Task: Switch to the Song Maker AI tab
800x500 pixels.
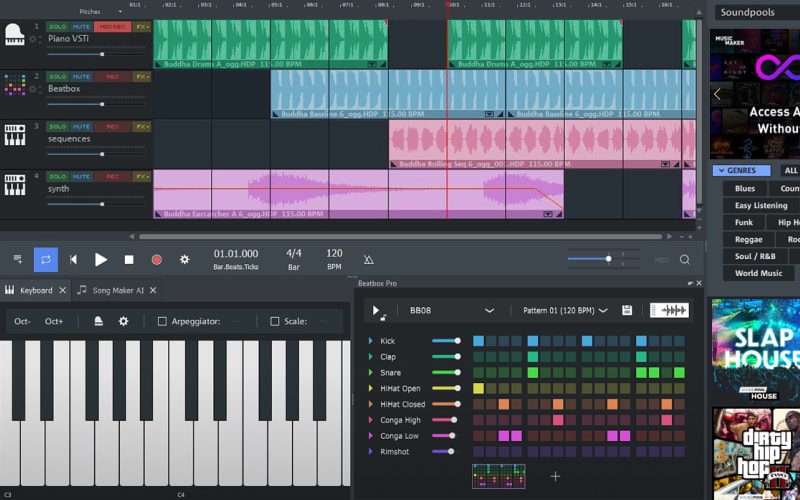Action: point(117,290)
